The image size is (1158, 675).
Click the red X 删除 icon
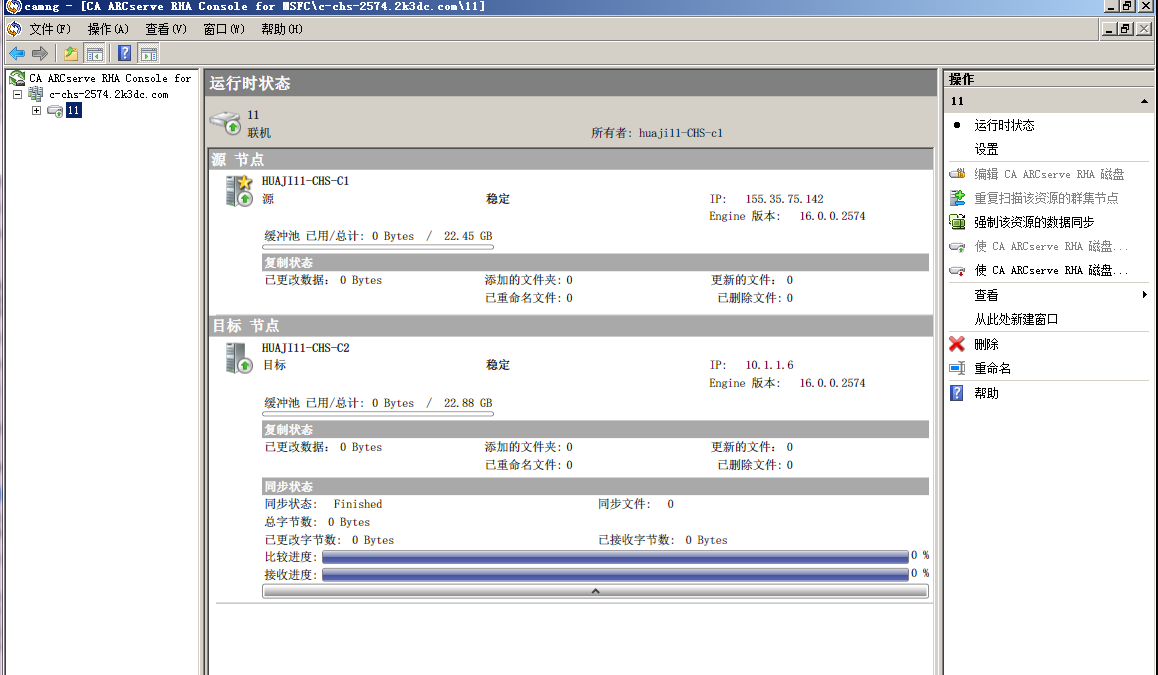pyautogui.click(x=956, y=344)
